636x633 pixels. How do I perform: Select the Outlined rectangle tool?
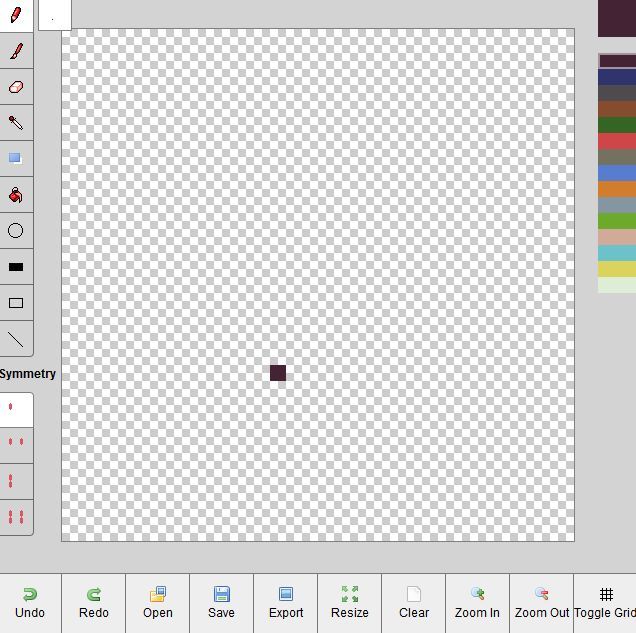[16, 303]
